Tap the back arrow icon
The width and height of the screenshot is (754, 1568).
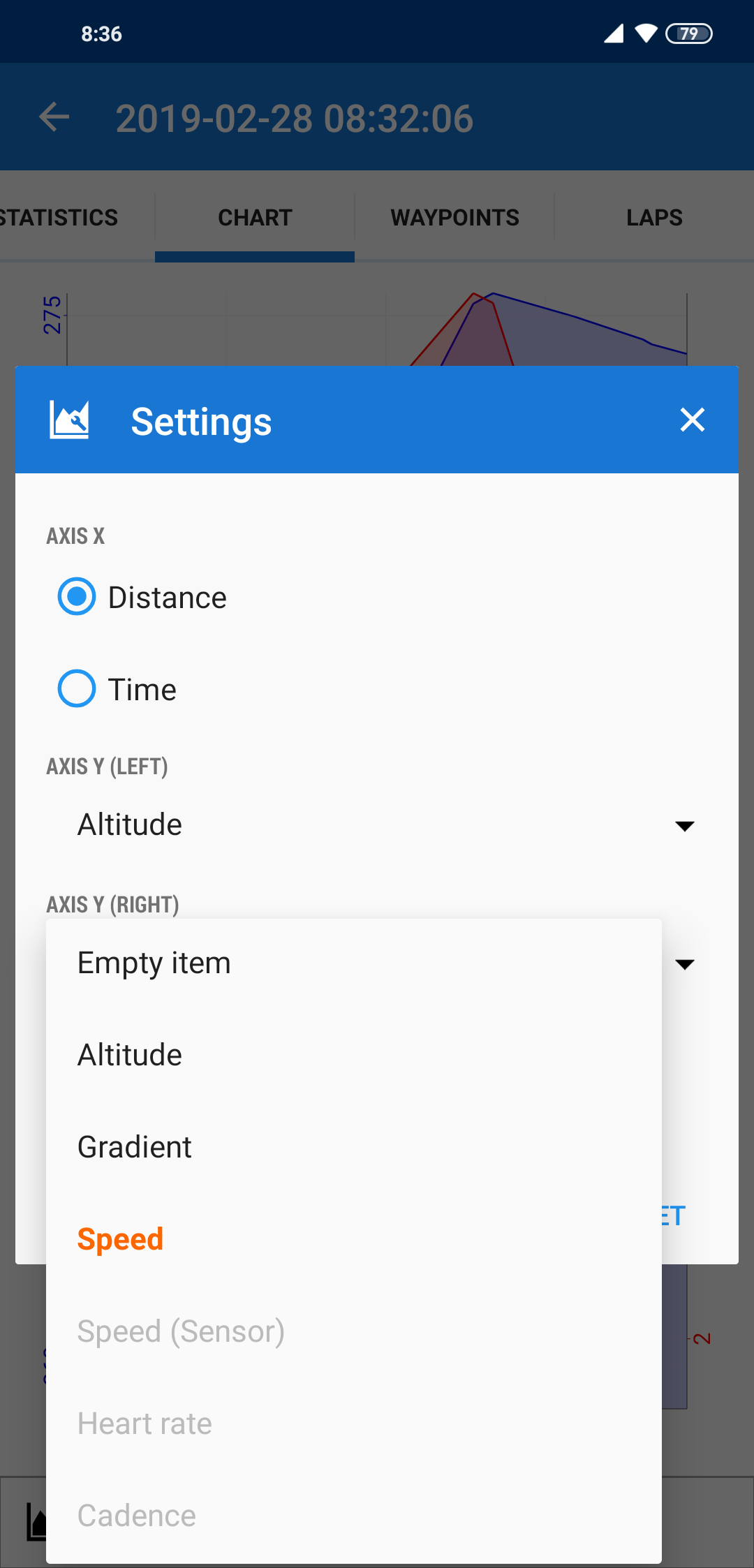(54, 117)
